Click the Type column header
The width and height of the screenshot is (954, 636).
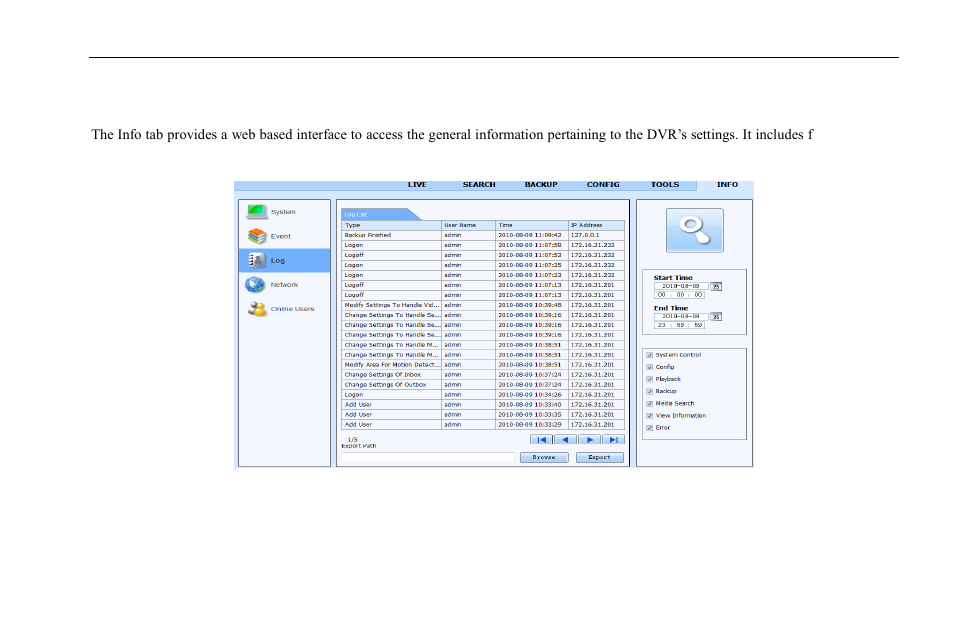click(x=391, y=225)
